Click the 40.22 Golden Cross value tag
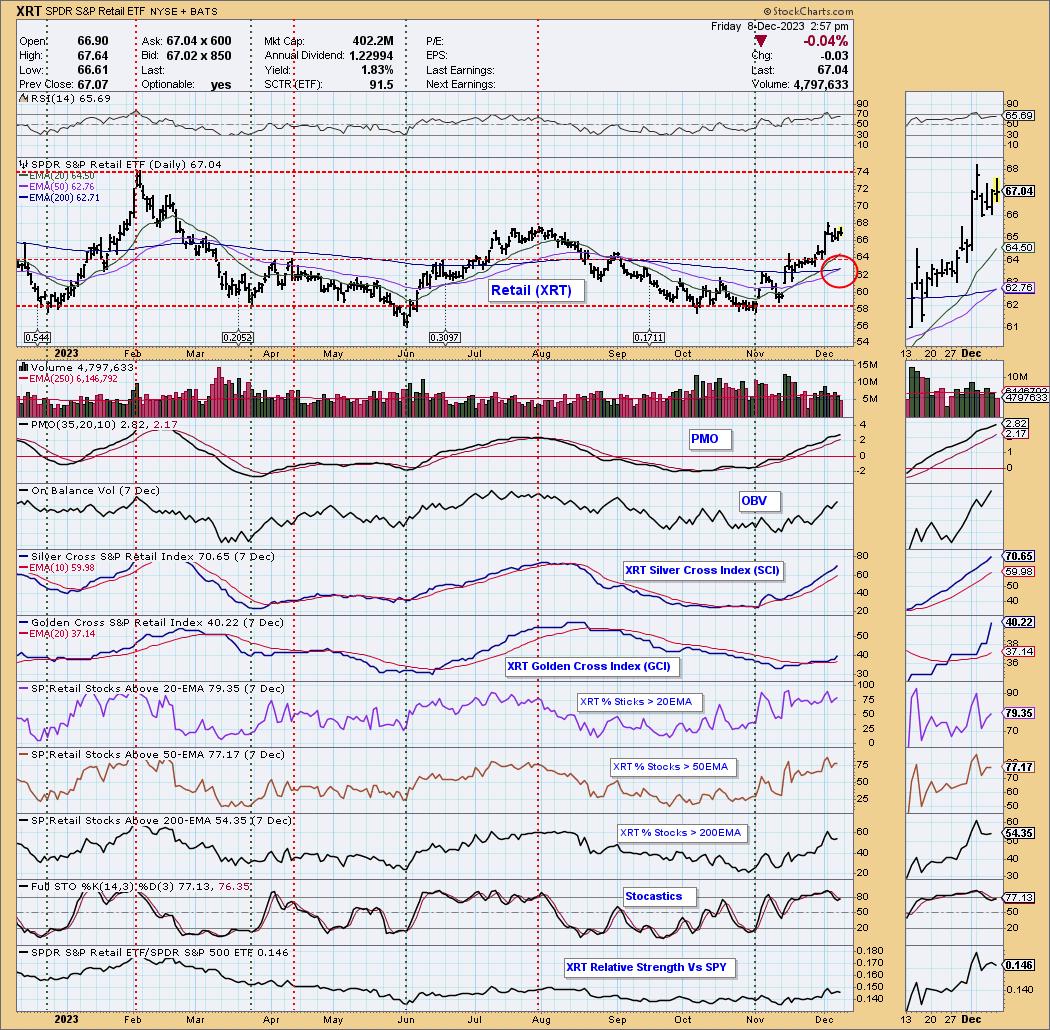 (x=1019, y=622)
